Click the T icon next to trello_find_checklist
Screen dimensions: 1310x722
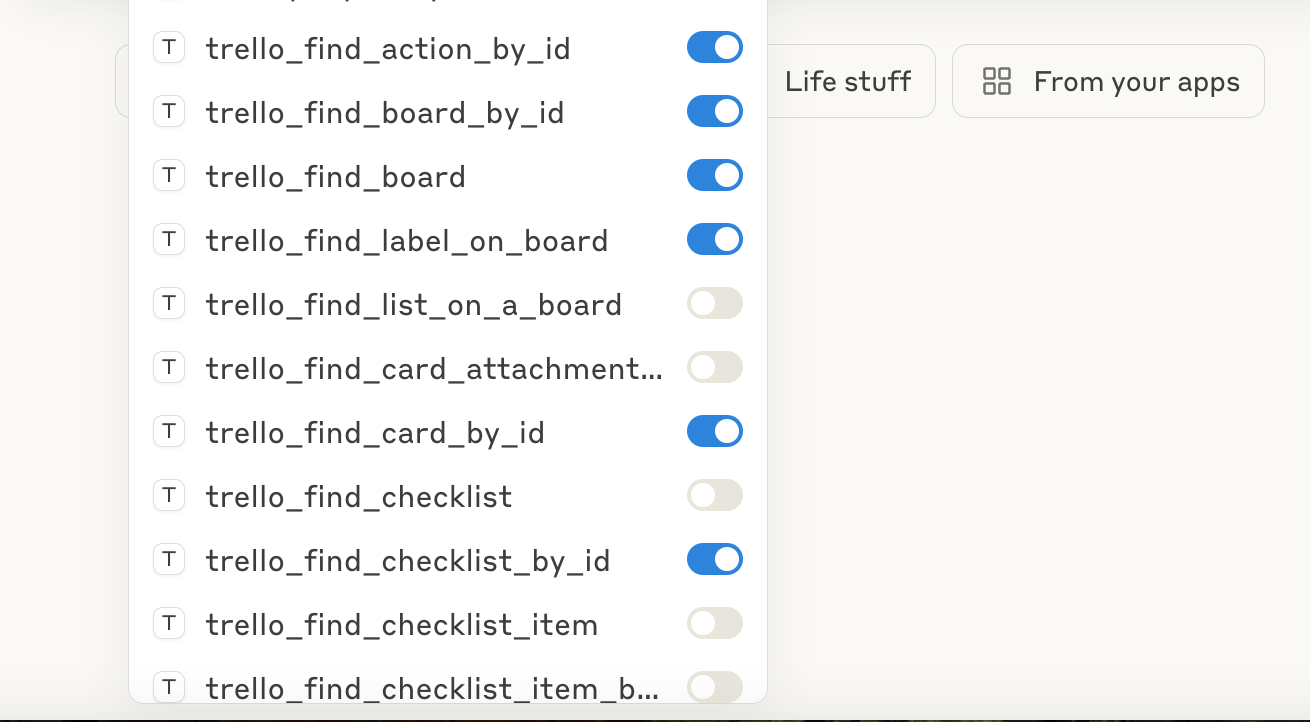(x=169, y=495)
